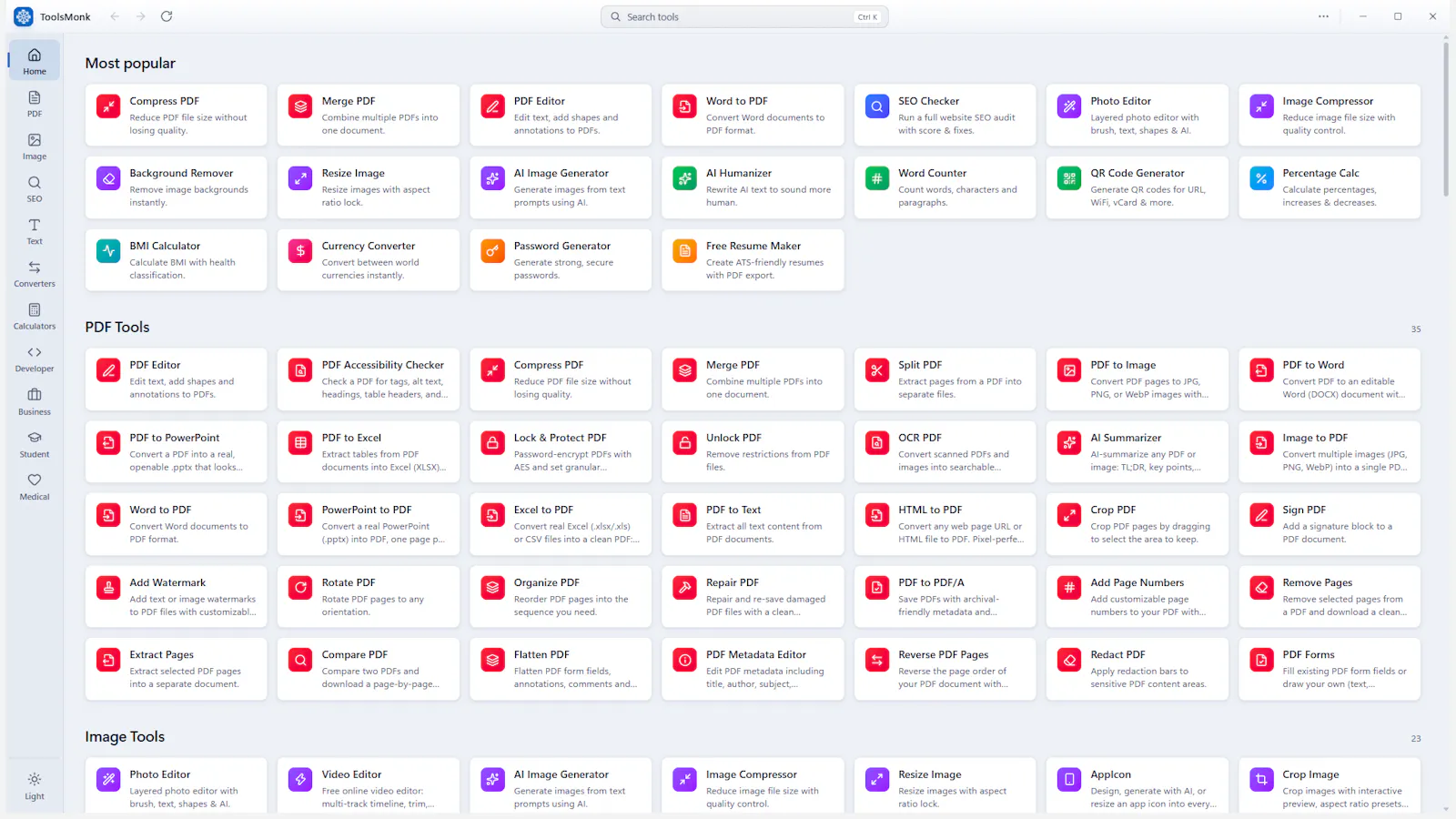Go forward using the forward arrow
Image resolution: width=1456 pixels, height=819 pixels.
(140, 16)
